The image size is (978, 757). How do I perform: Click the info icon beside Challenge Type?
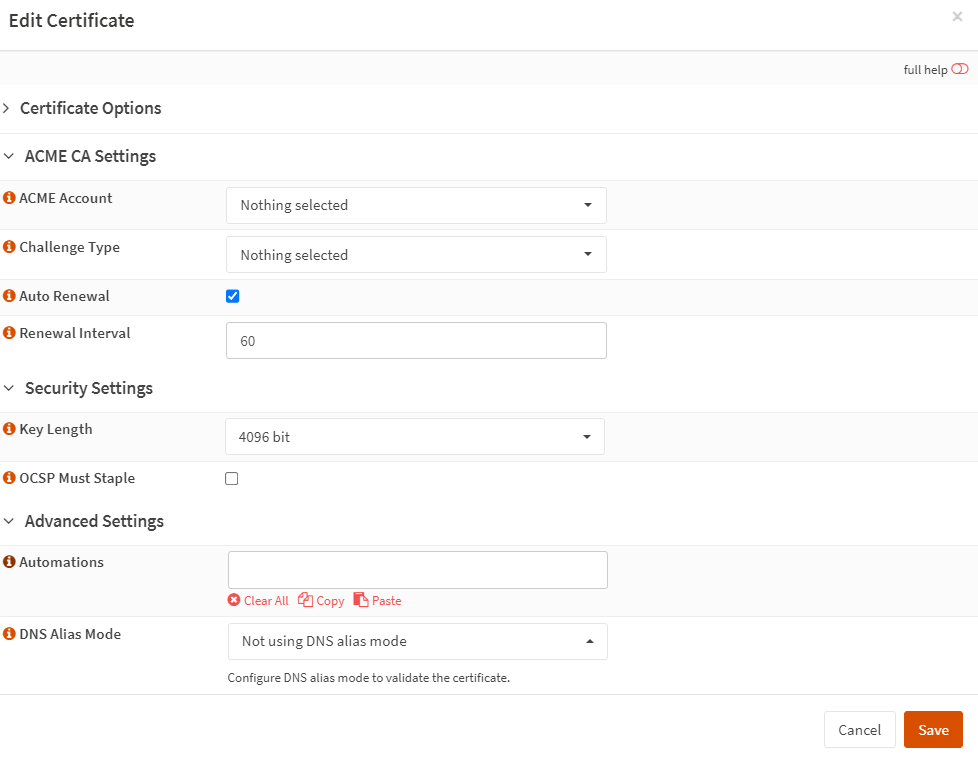(x=10, y=247)
